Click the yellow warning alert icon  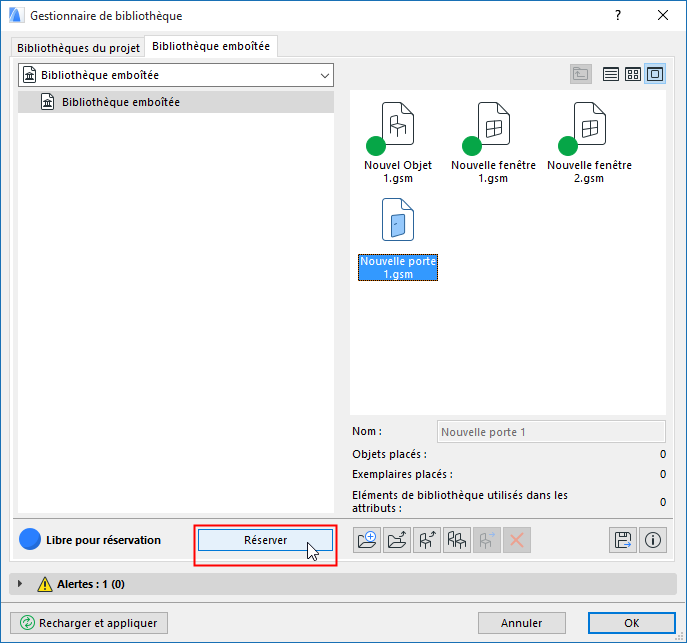coord(45,584)
